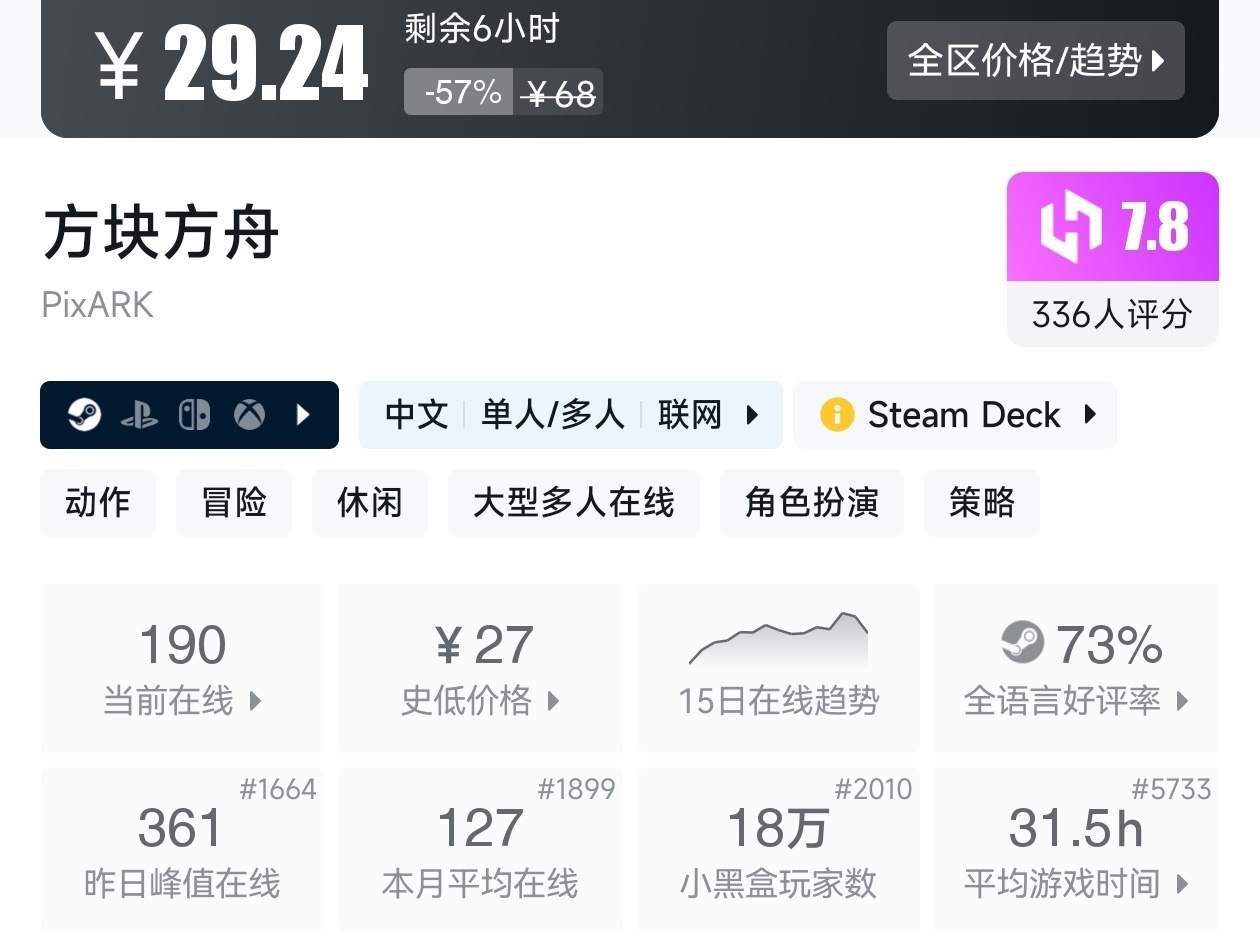The image size is (1260, 932).
Task: Open 史低价格 lowest price history
Action: (480, 668)
